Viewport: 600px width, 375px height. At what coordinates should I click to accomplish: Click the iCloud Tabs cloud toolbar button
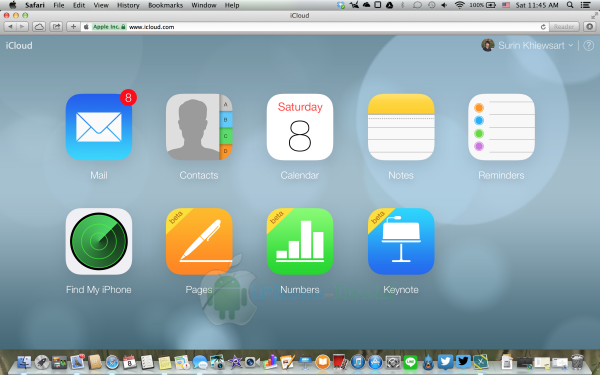39,27
